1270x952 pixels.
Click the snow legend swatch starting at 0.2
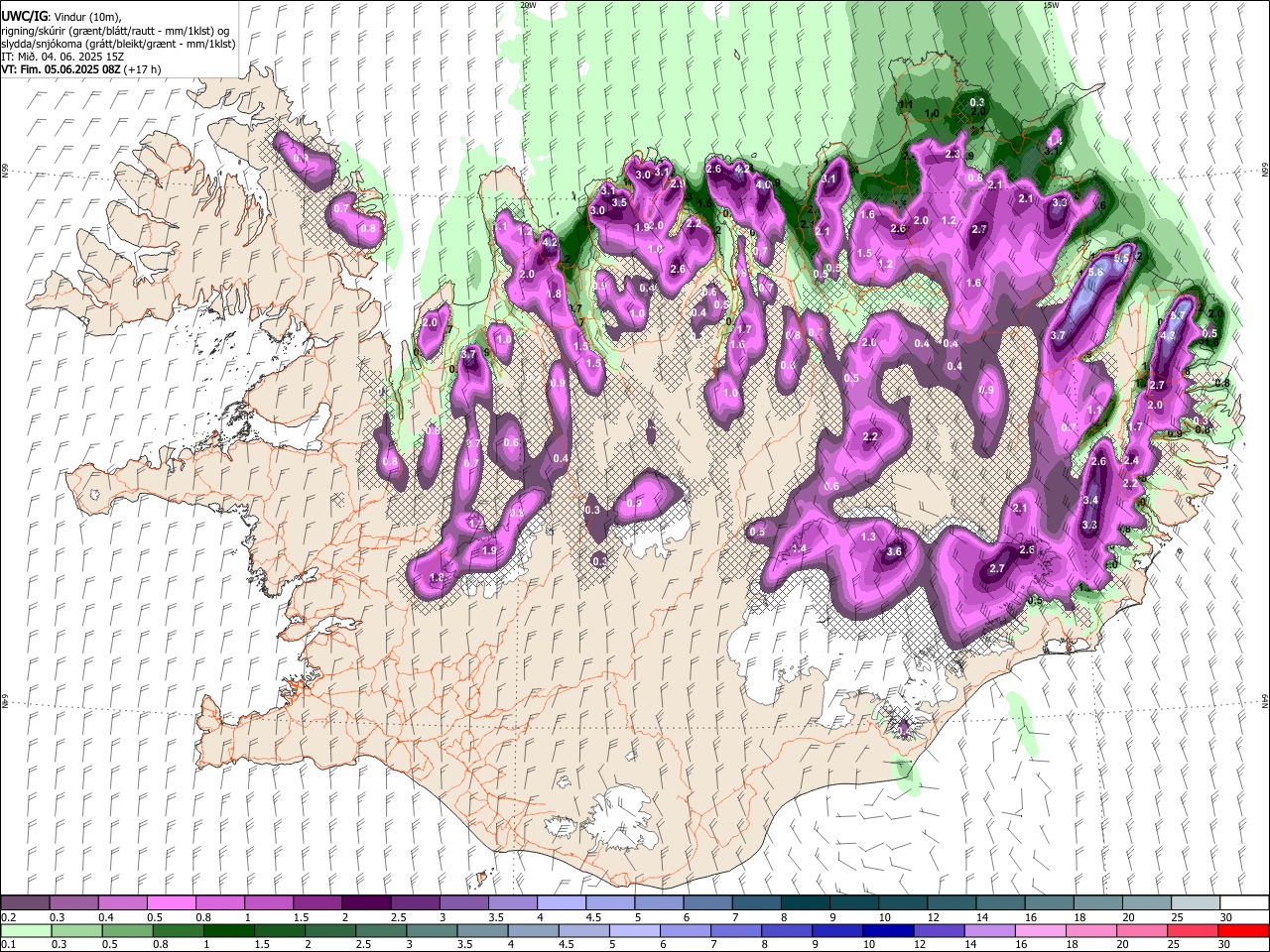[x=26, y=903]
